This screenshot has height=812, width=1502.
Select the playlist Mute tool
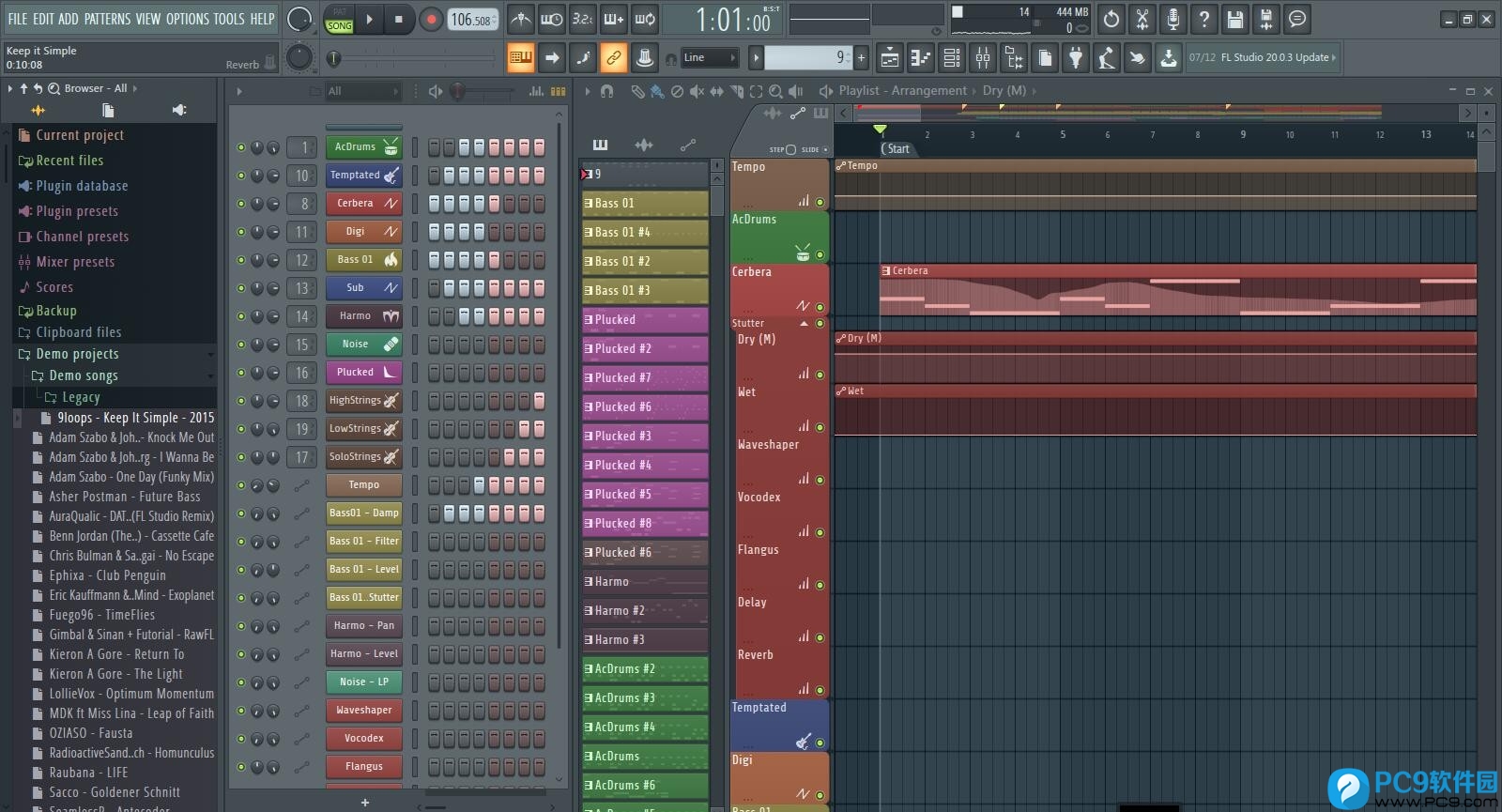[x=697, y=91]
